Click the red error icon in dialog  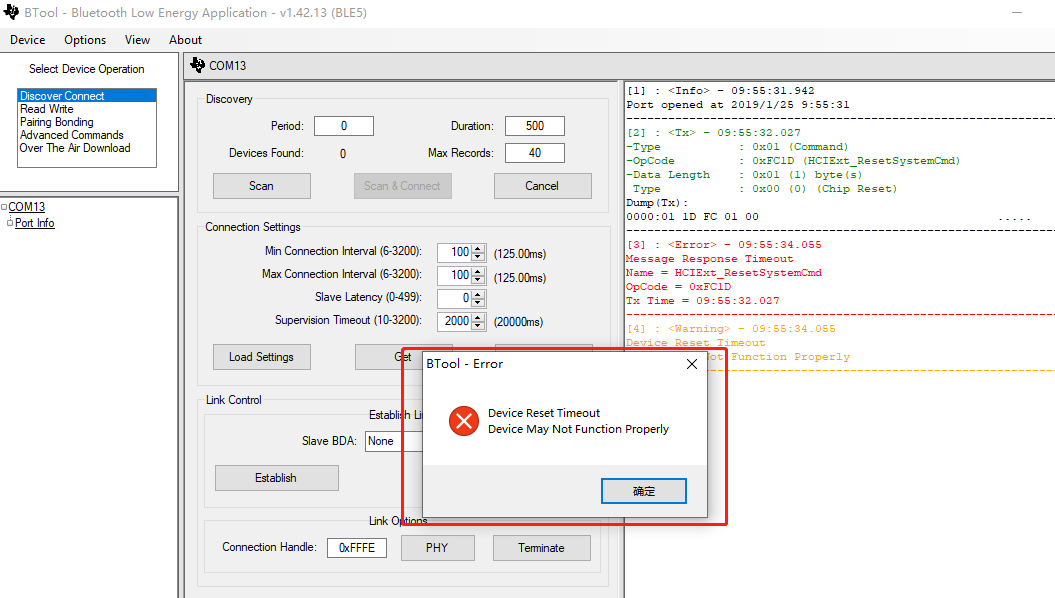click(464, 421)
